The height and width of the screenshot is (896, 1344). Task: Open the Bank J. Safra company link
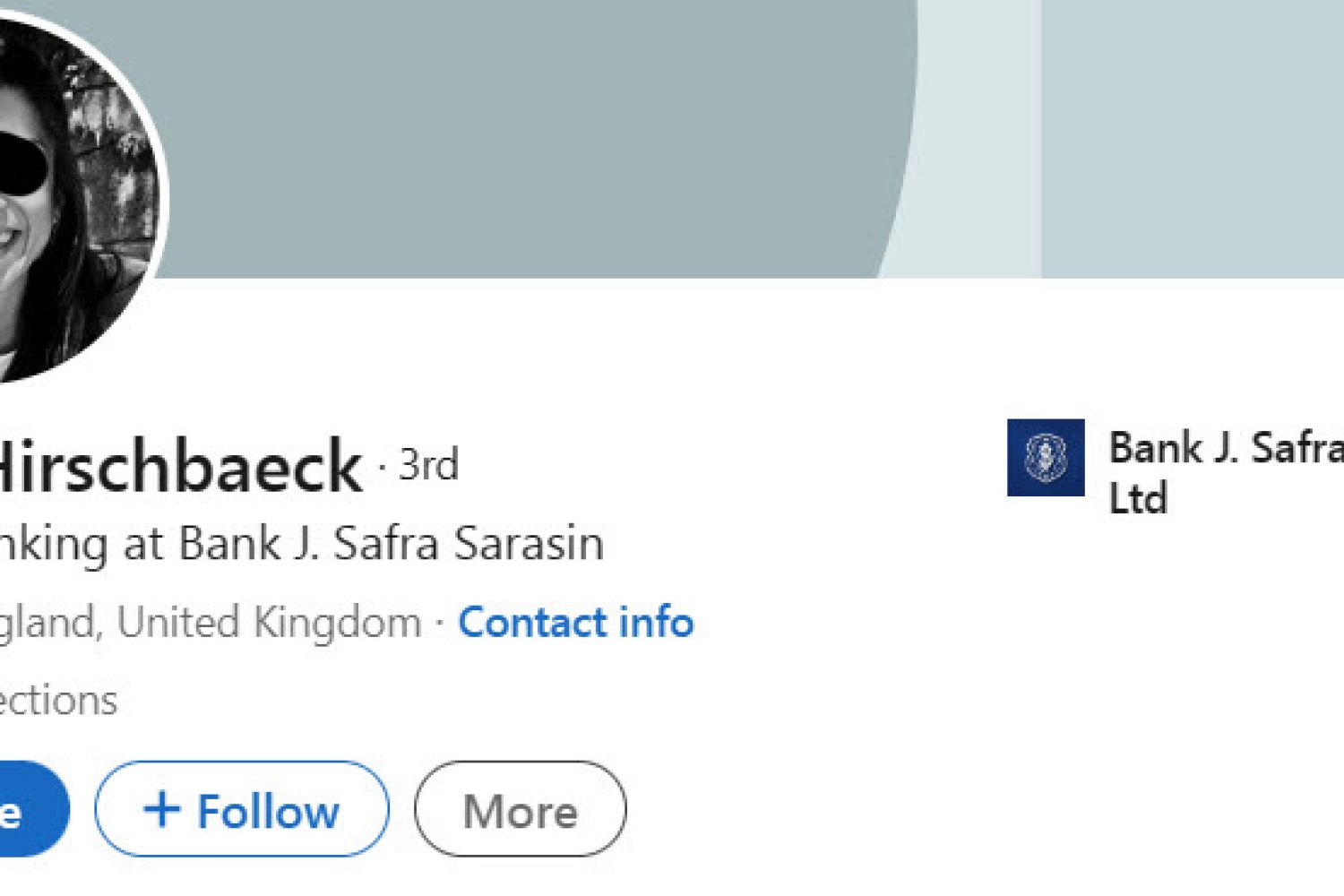click(x=1224, y=448)
